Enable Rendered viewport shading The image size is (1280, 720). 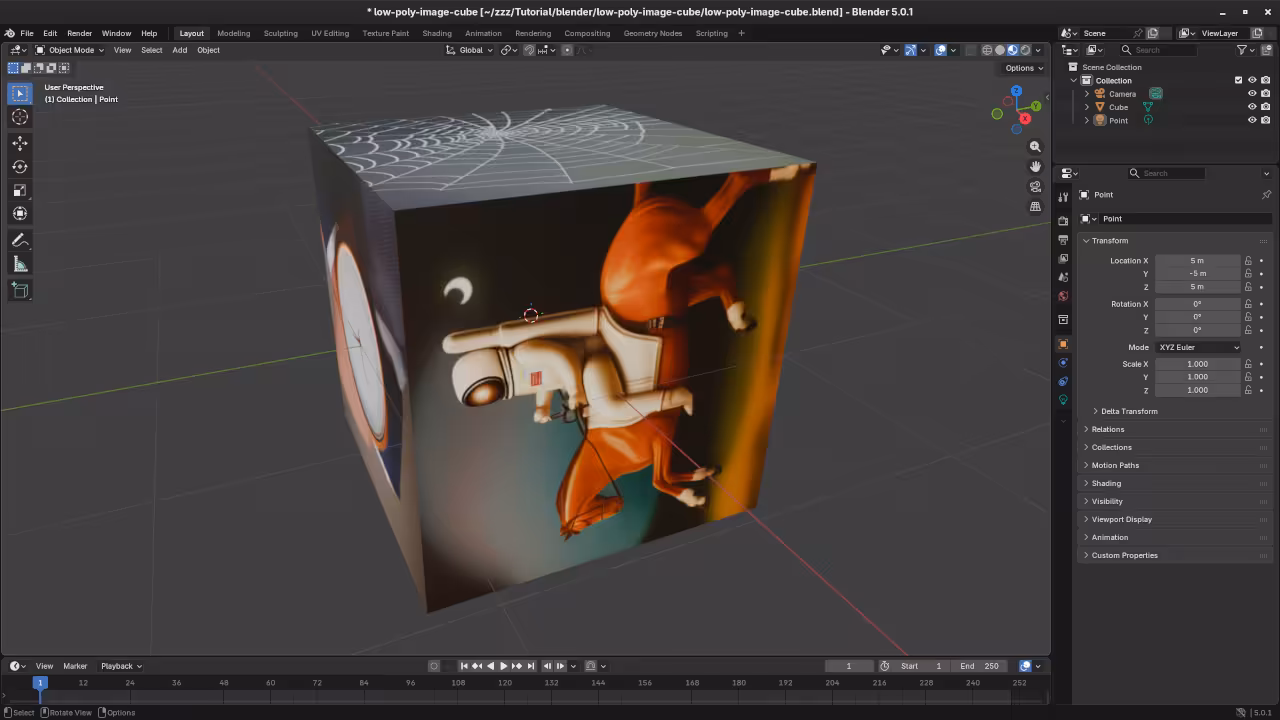1026,50
